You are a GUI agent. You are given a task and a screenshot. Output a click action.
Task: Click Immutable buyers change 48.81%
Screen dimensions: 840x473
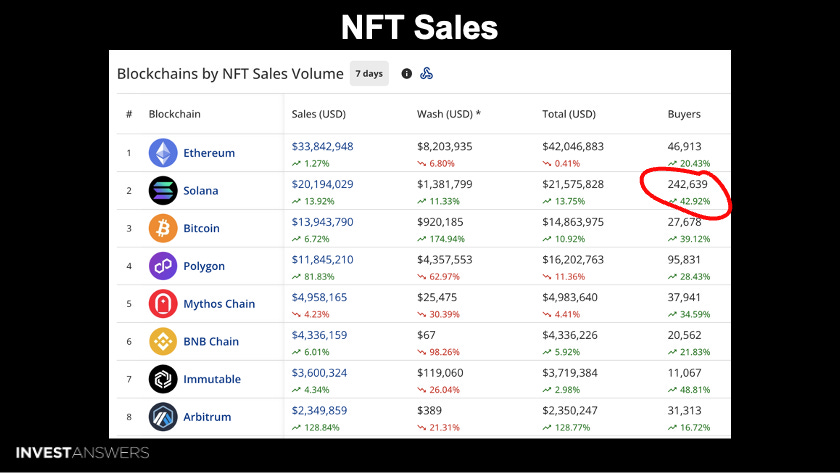[689, 390]
